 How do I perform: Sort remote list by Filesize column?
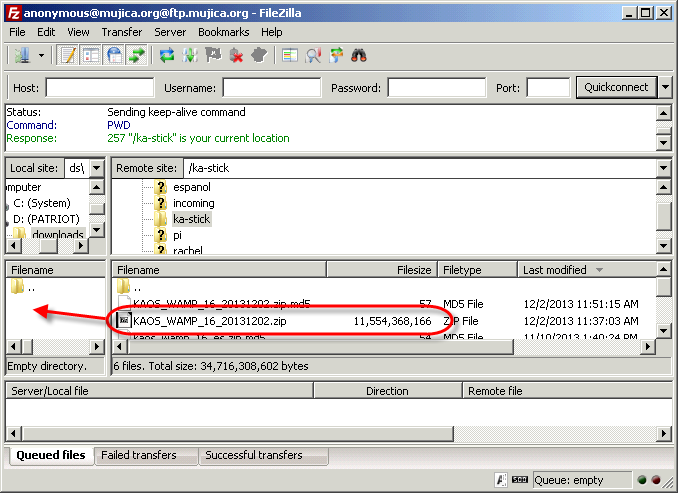(382, 270)
